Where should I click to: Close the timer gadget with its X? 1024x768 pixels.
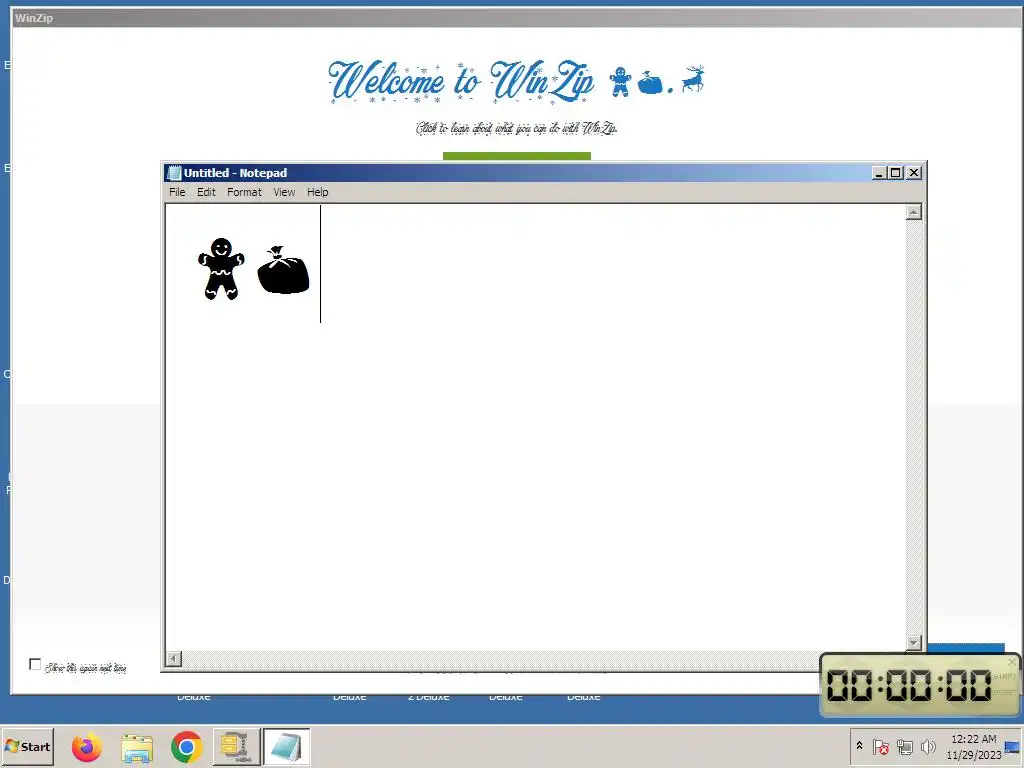1012,662
